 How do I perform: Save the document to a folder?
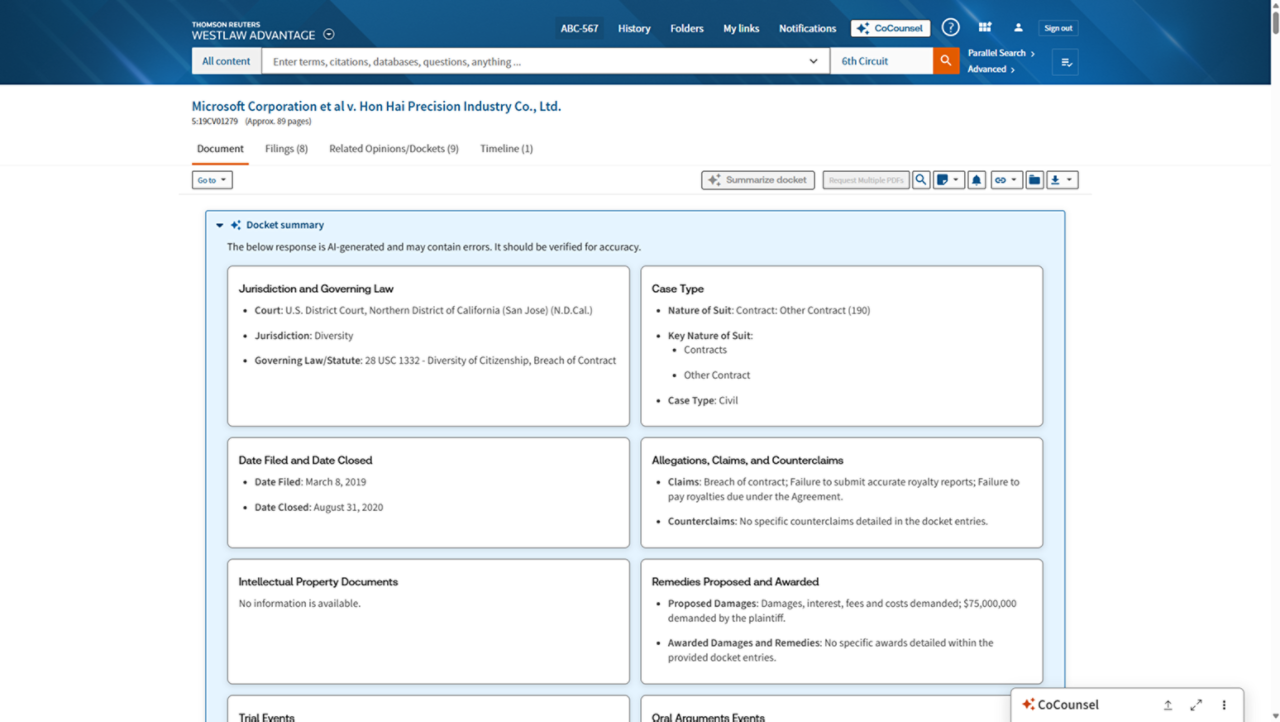coord(1034,179)
